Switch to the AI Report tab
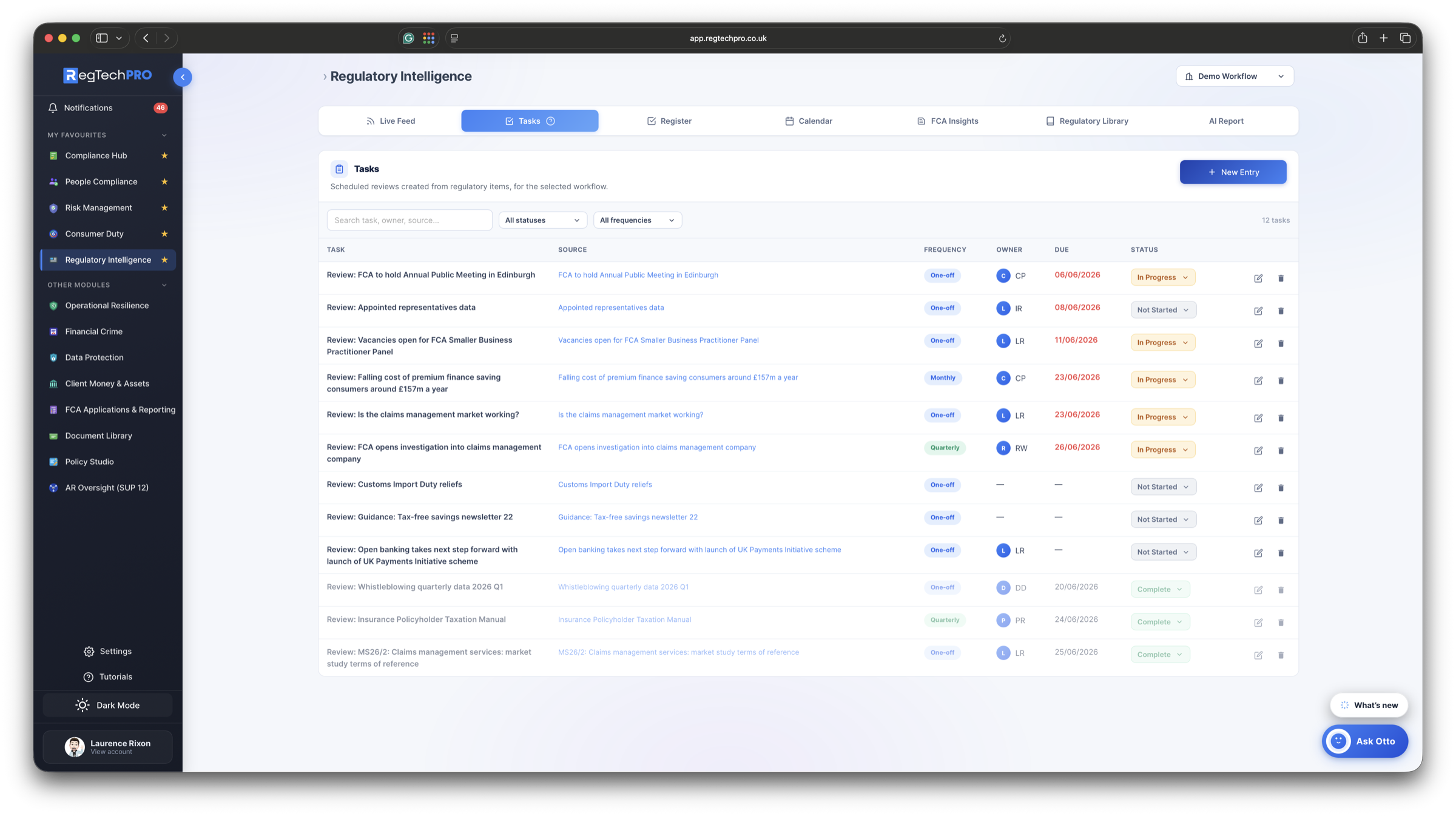This screenshot has height=816, width=1456. tap(1225, 121)
